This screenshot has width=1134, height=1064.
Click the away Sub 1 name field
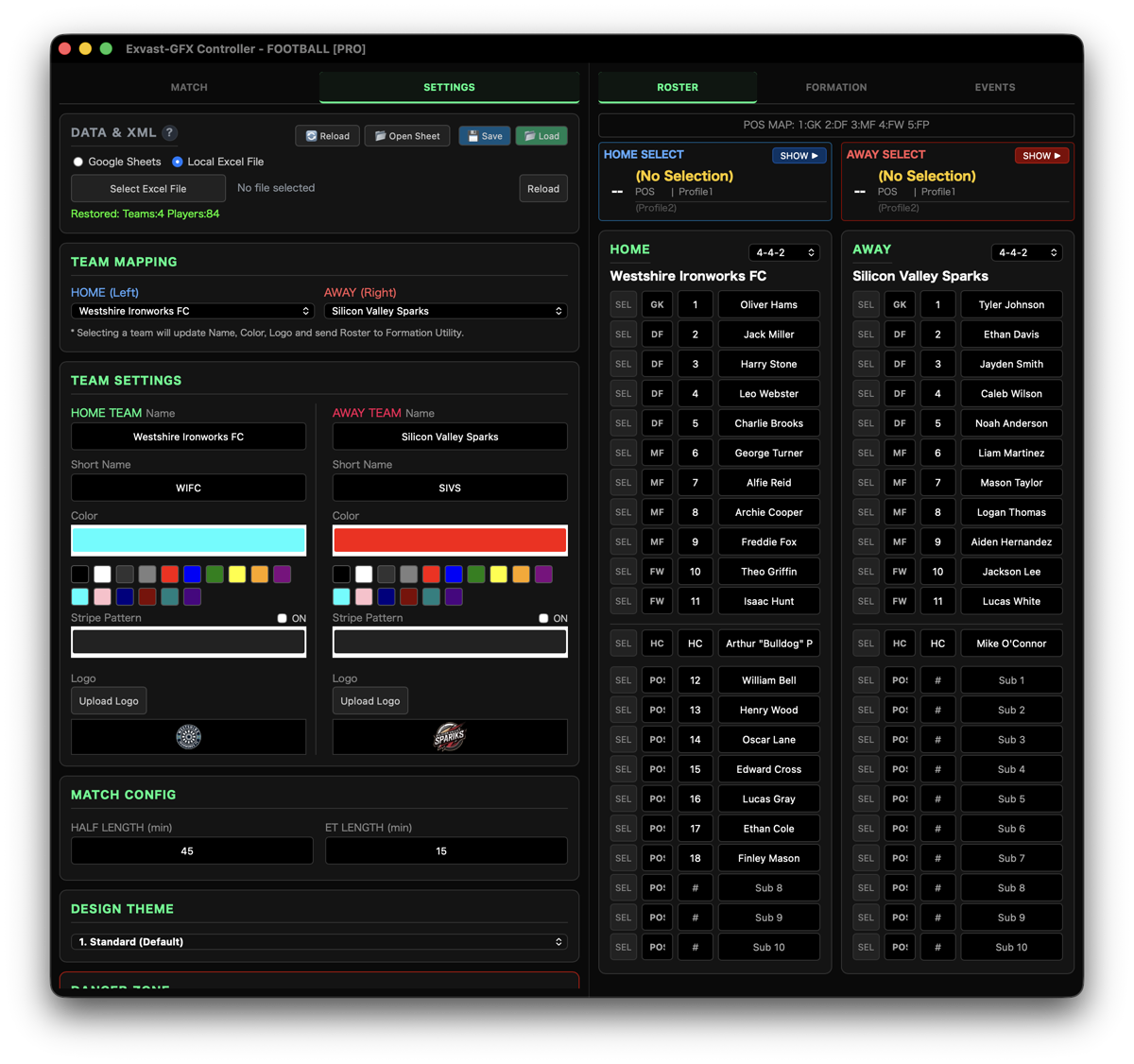1012,680
